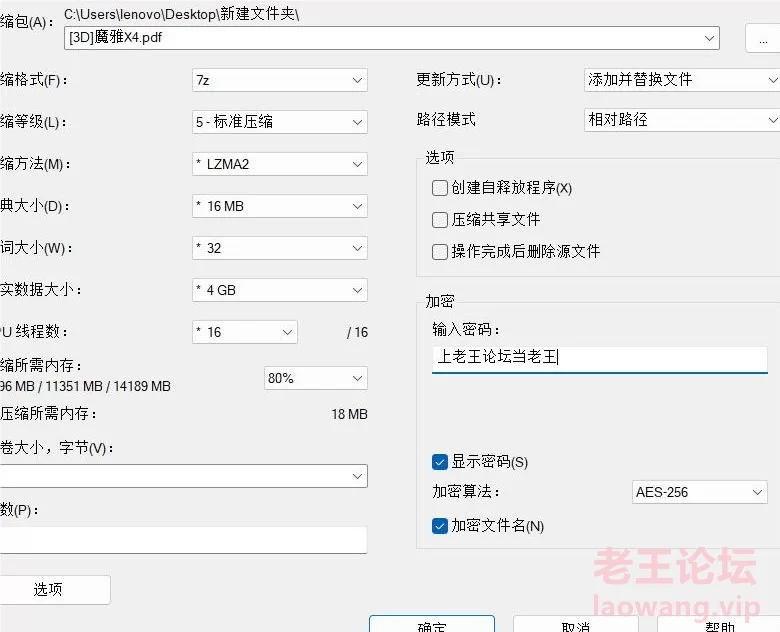Enable 创建自释放程序 checkbox
The height and width of the screenshot is (632, 780).
pos(440,188)
